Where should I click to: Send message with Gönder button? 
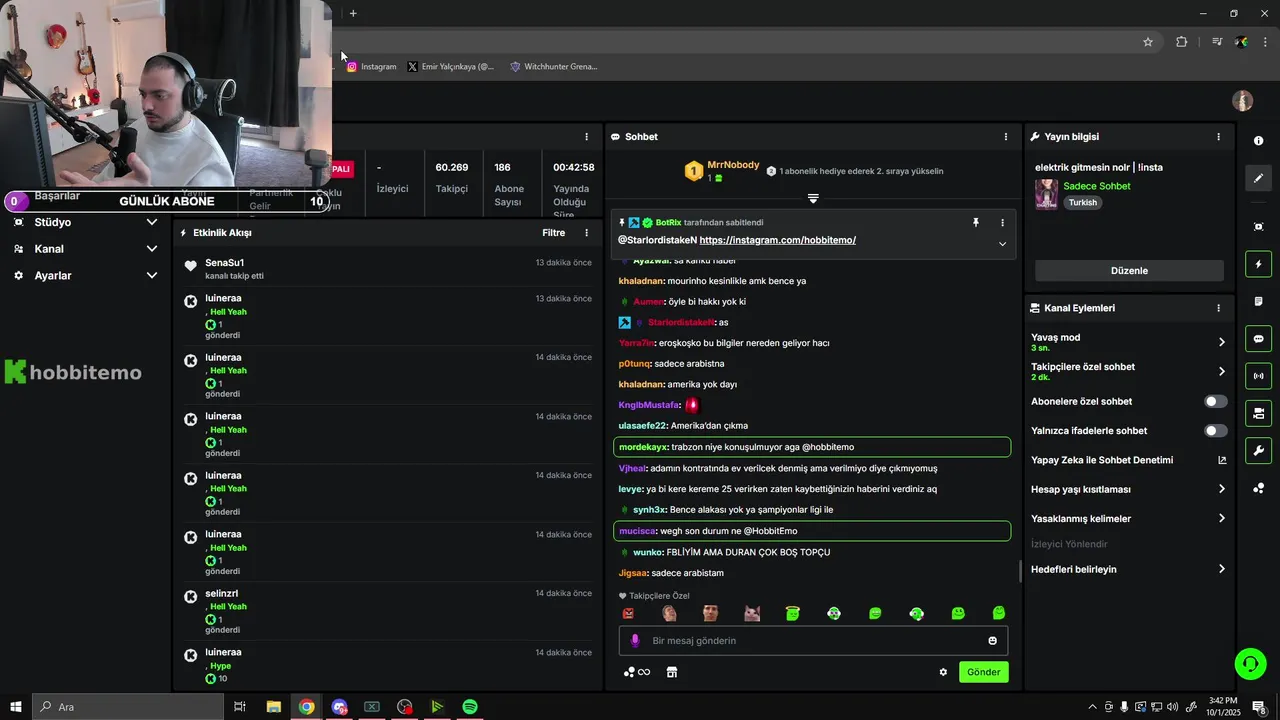pyautogui.click(x=983, y=672)
